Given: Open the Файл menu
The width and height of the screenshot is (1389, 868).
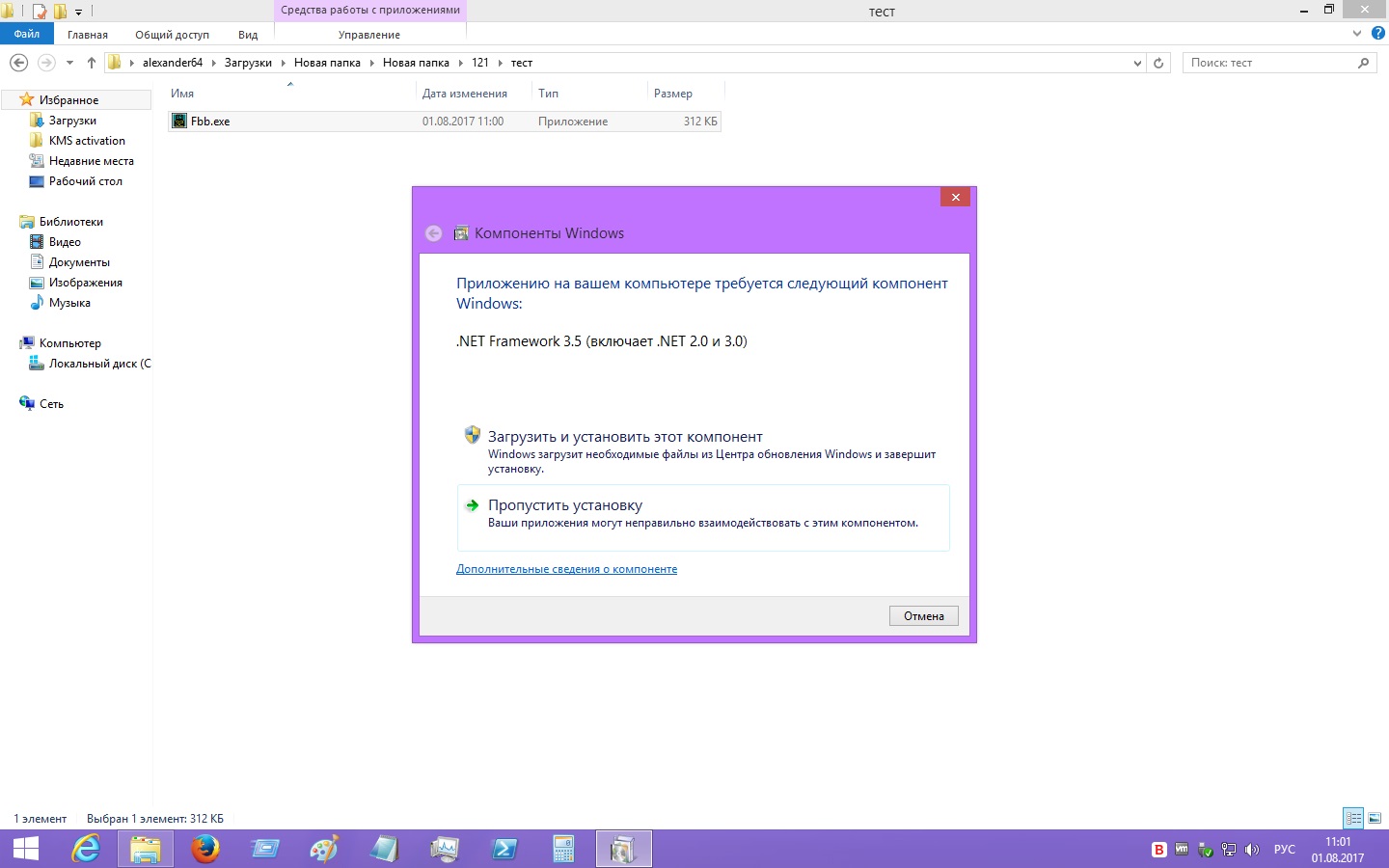Looking at the screenshot, I should pos(27,34).
